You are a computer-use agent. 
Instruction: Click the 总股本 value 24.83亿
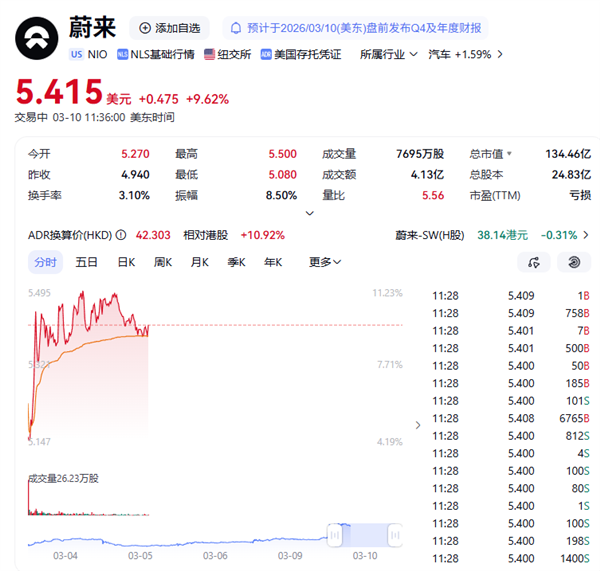(571, 175)
